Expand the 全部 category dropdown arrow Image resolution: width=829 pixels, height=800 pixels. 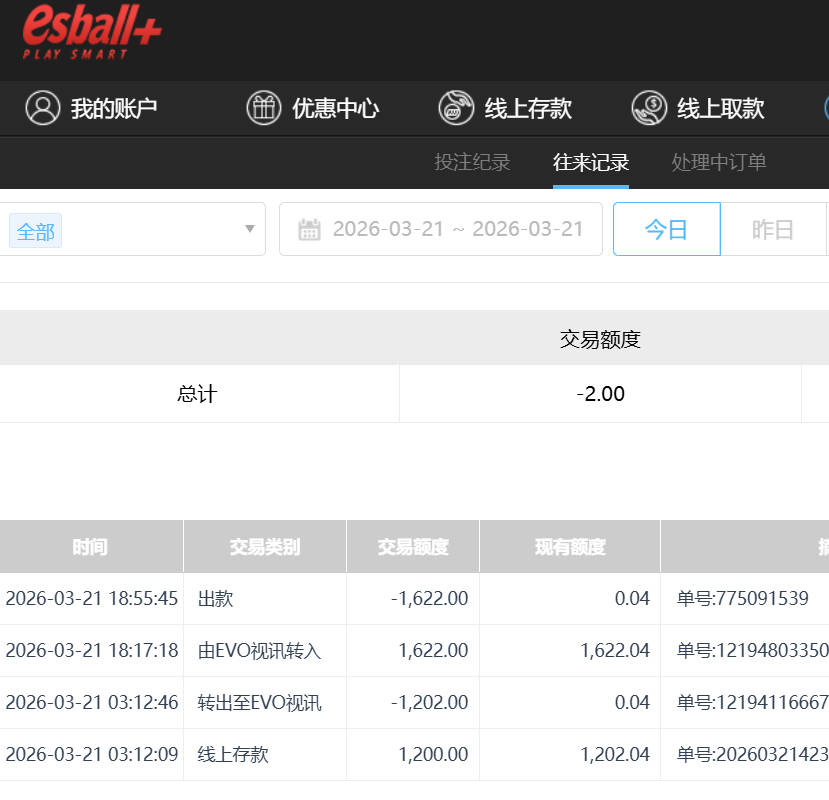click(250, 229)
